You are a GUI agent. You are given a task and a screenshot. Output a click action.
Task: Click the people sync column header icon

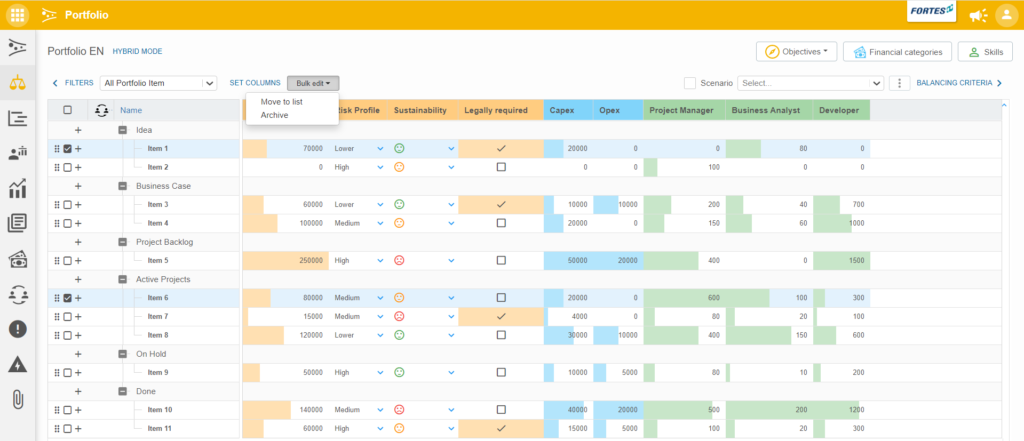[101, 110]
